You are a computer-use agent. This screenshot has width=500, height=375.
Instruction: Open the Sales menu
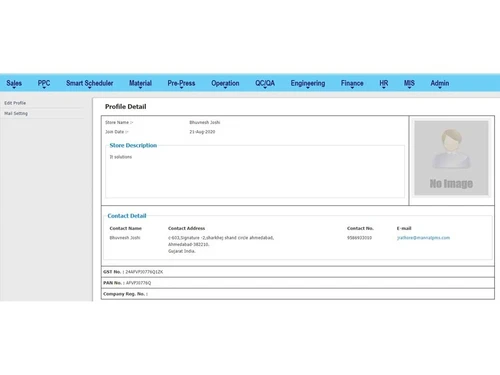tap(14, 83)
